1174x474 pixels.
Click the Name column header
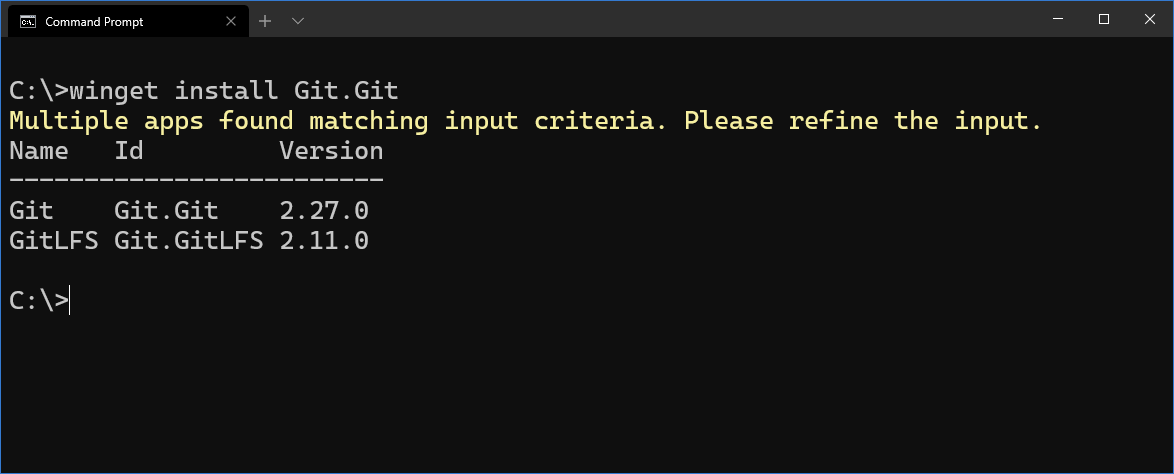[39, 151]
